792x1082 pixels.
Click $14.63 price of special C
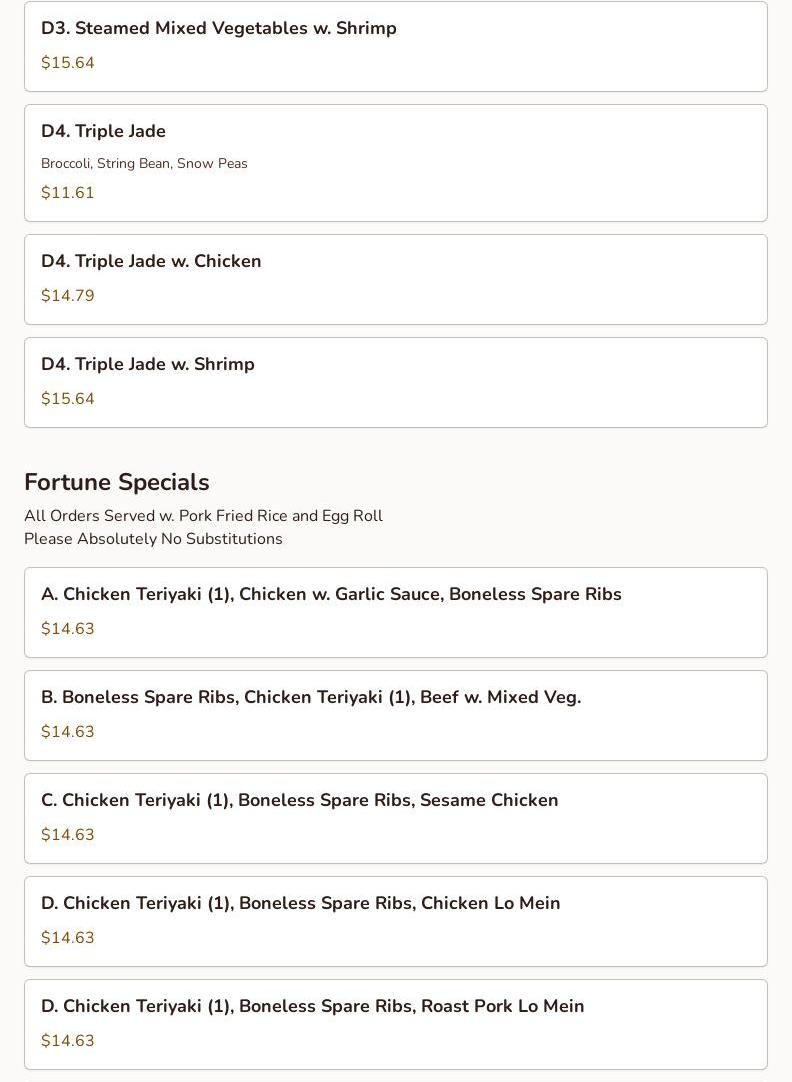(x=68, y=834)
